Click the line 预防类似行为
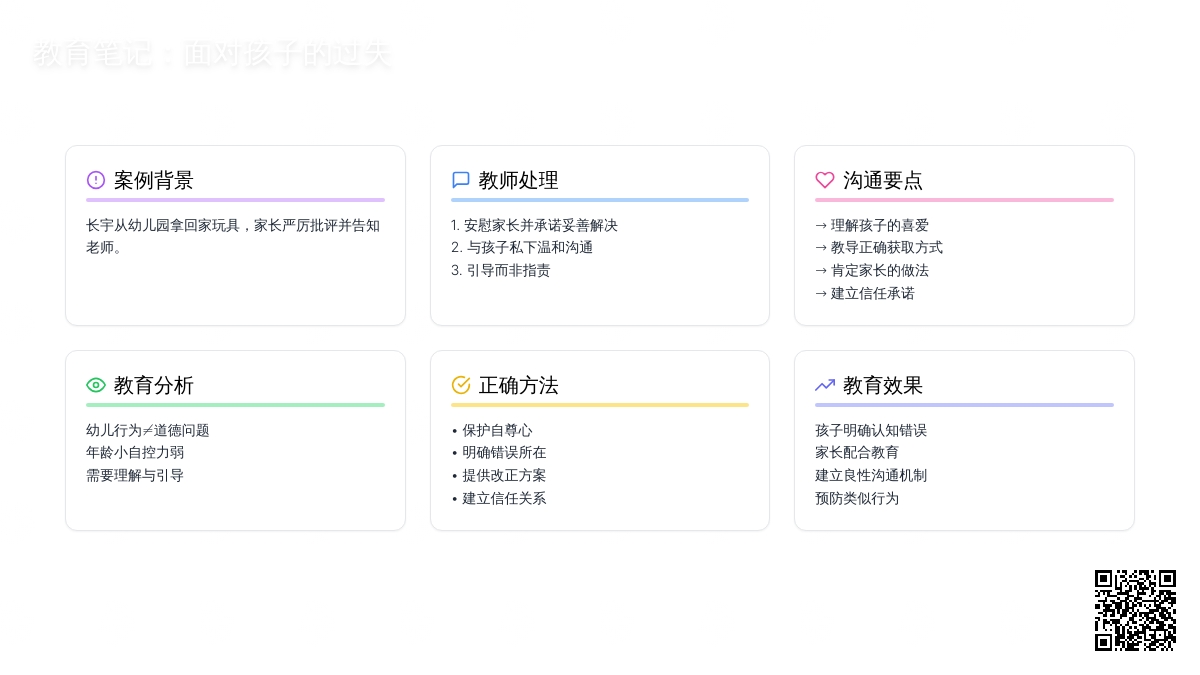This screenshot has width=1200, height=675. point(857,498)
